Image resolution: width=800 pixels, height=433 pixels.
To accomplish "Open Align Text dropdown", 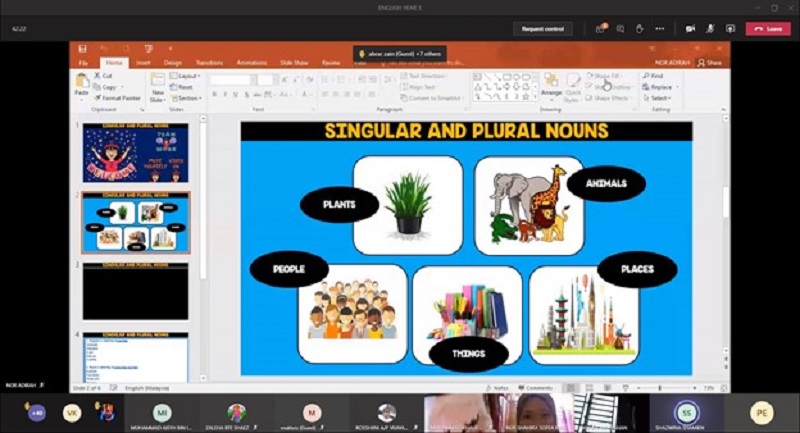I will pyautogui.click(x=419, y=87).
